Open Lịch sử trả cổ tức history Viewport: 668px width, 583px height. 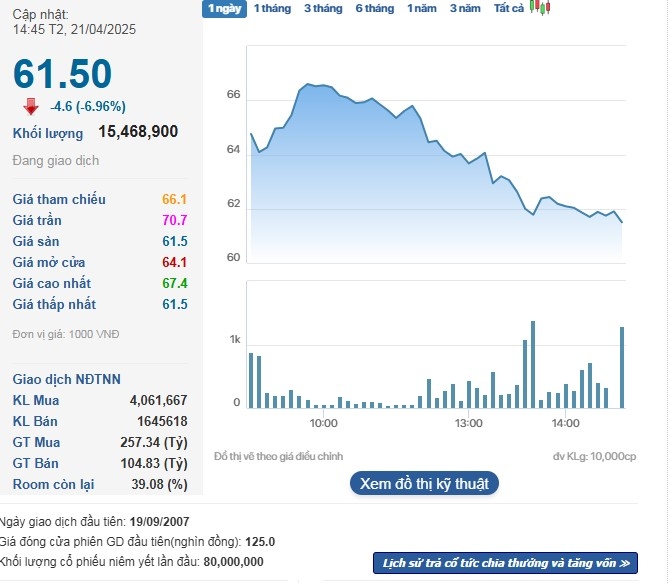pos(505,563)
